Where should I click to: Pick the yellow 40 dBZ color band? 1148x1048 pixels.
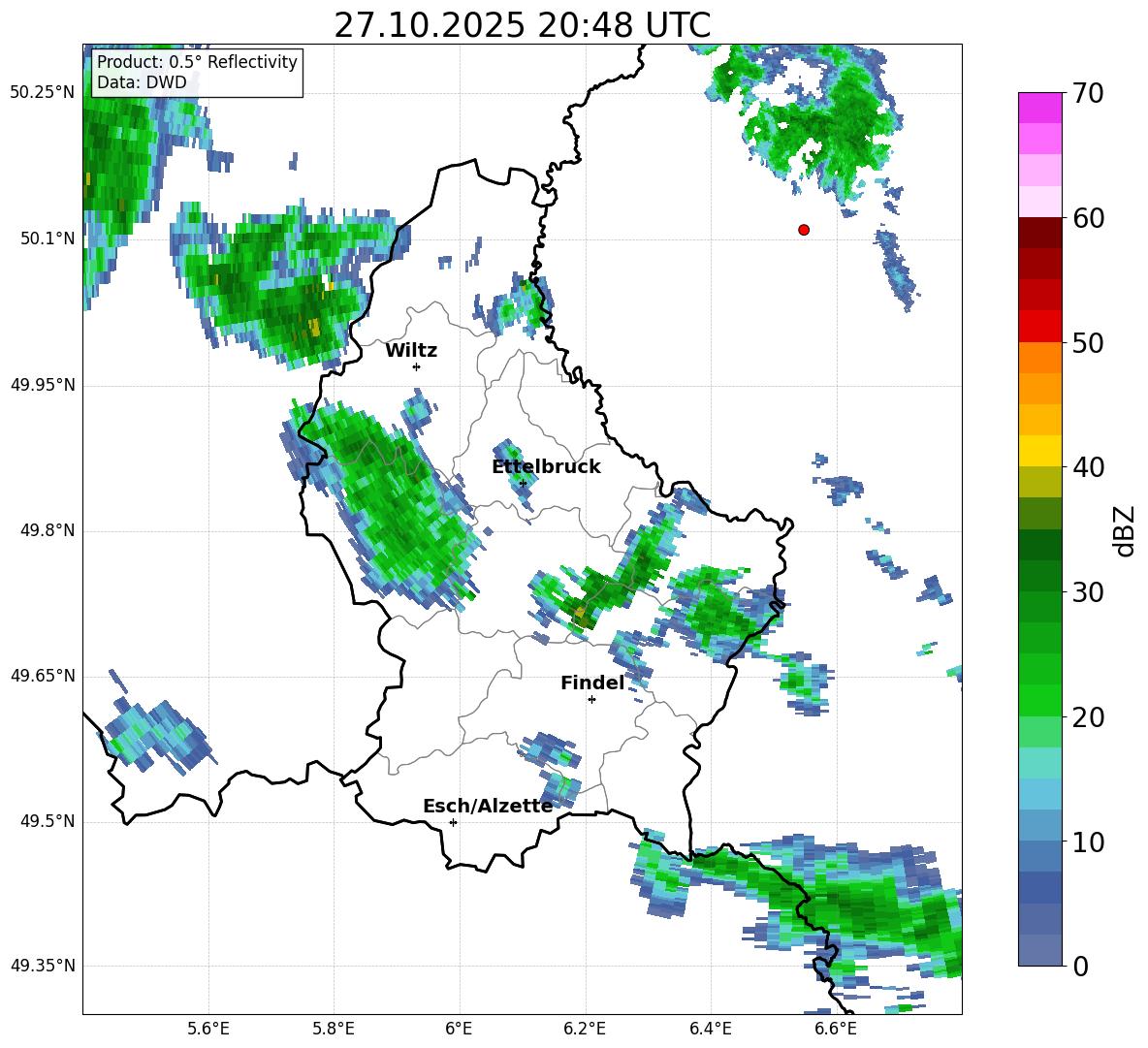1039,451
